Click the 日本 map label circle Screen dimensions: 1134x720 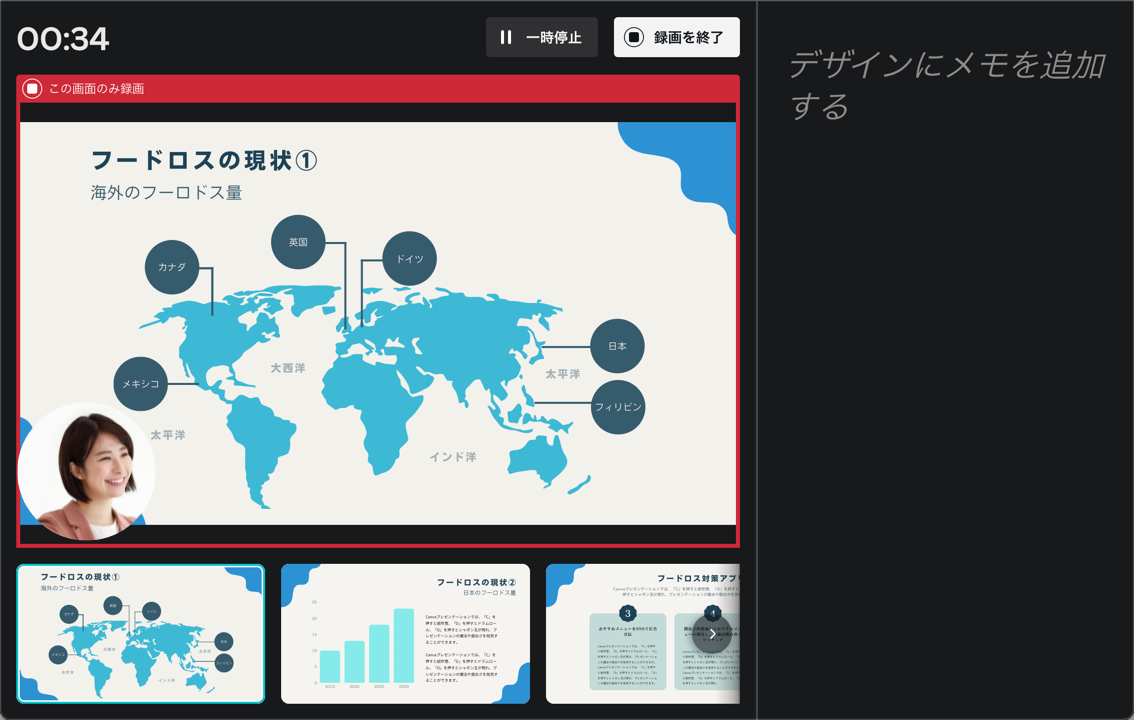click(617, 346)
